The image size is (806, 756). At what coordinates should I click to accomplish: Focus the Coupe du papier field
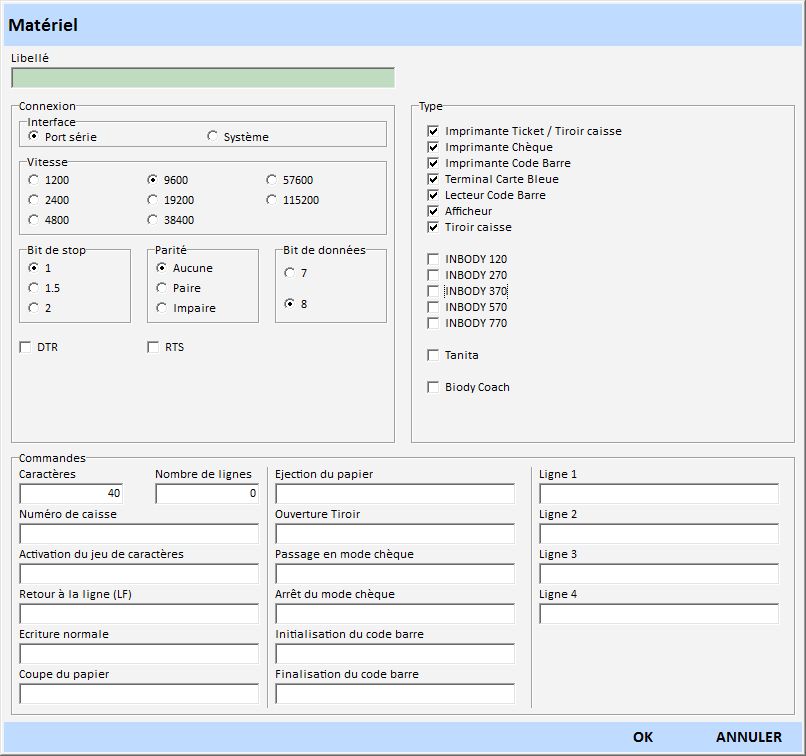139,693
